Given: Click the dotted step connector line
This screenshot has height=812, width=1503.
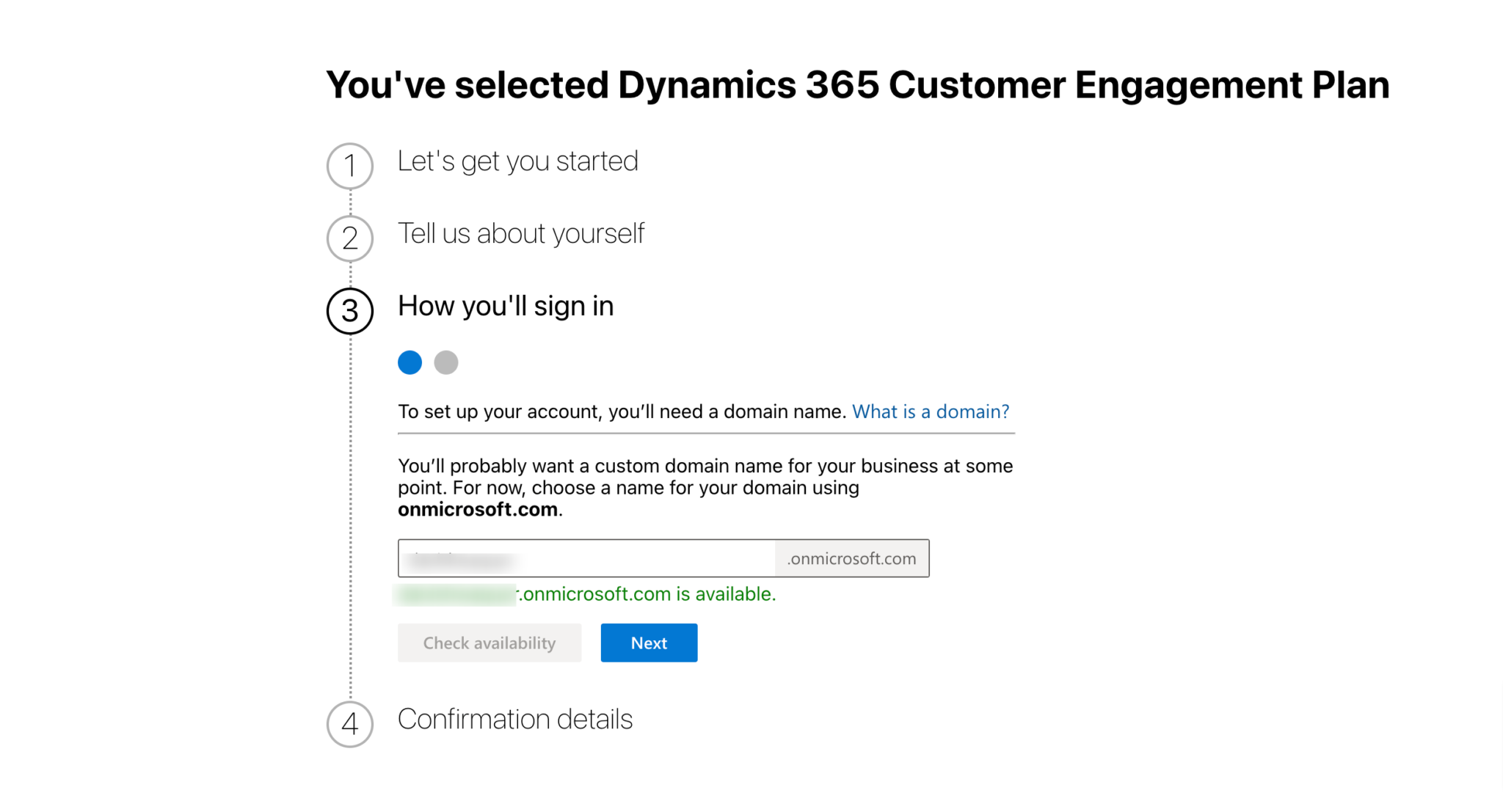Looking at the screenshot, I should coord(350,513).
